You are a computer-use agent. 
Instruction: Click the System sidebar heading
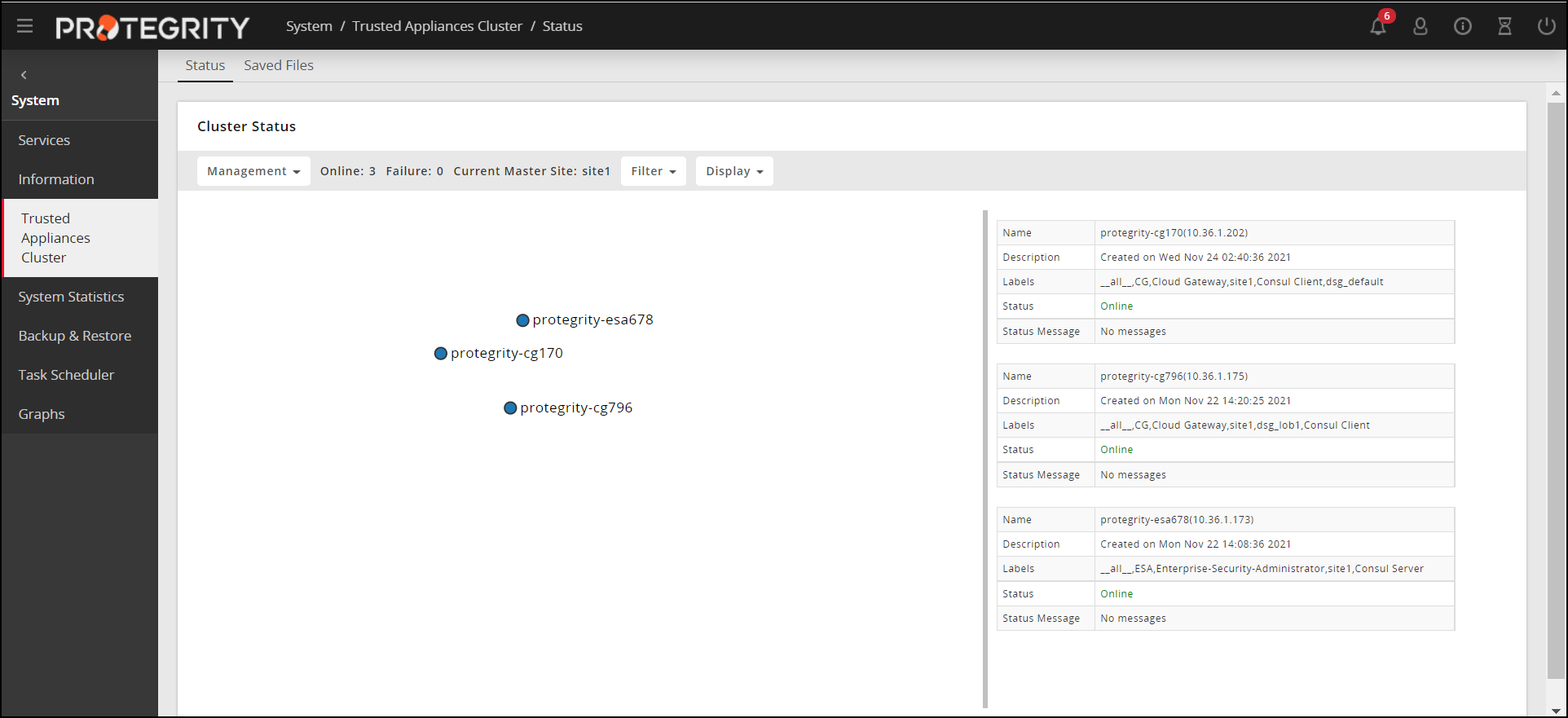click(35, 100)
